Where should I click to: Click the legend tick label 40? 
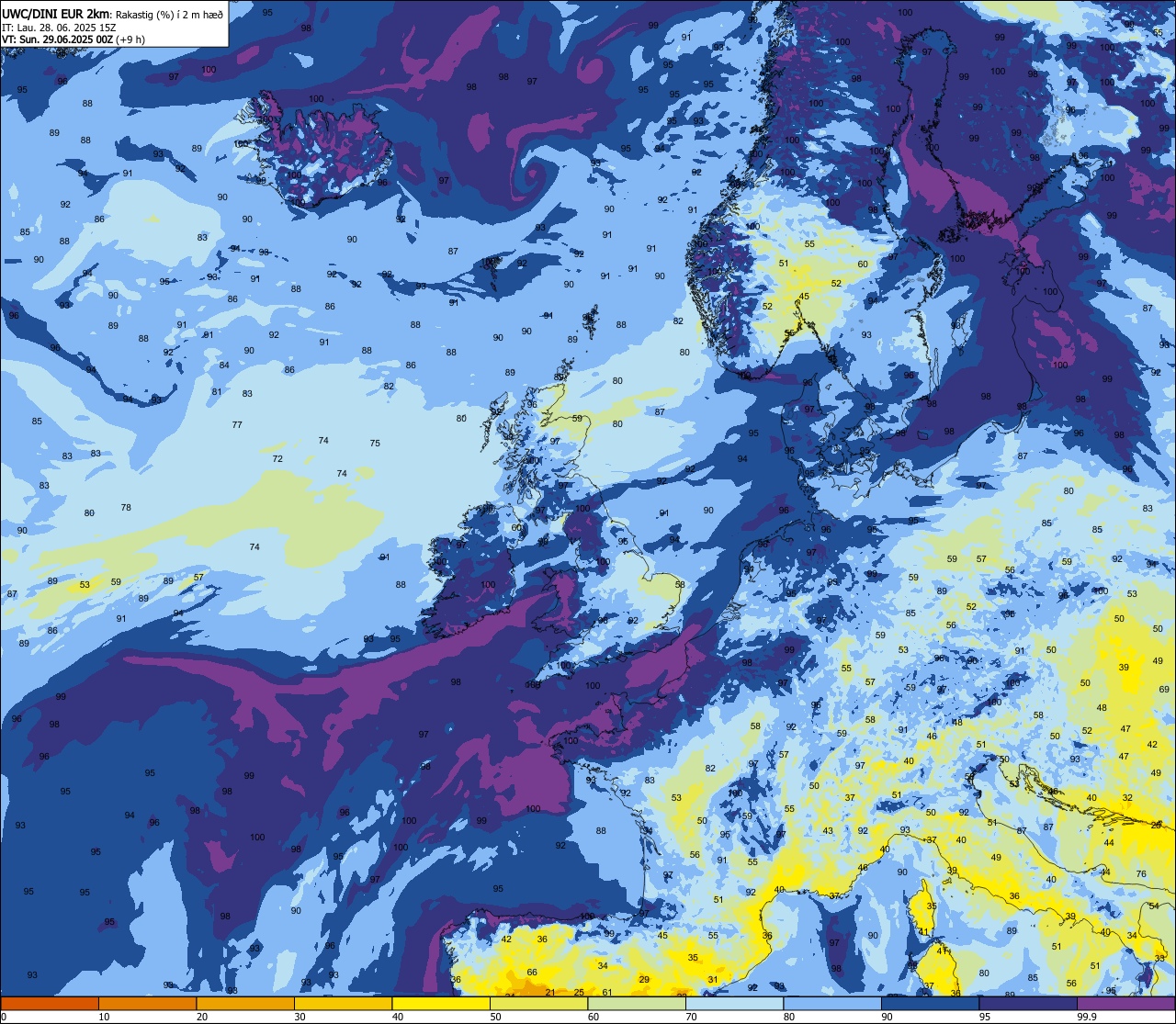point(398,1017)
